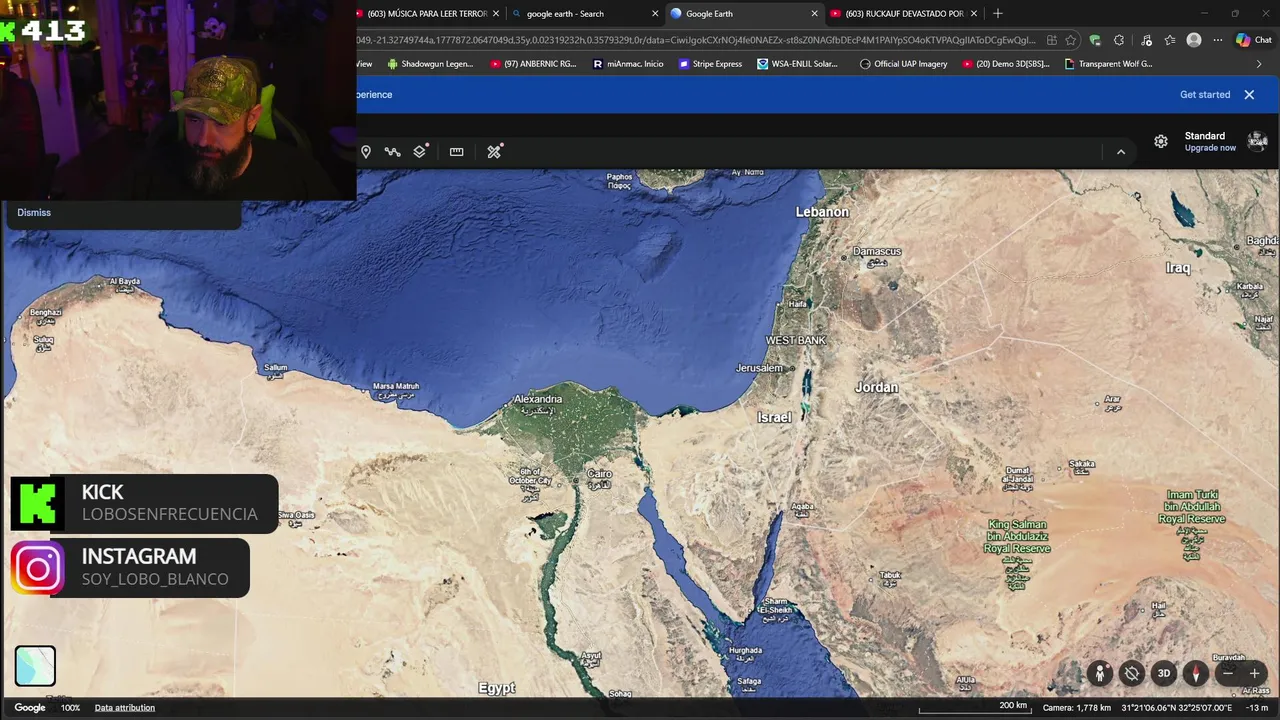Expand the bookmarks bar overflow chevron
The image size is (1280, 720).
(1259, 63)
